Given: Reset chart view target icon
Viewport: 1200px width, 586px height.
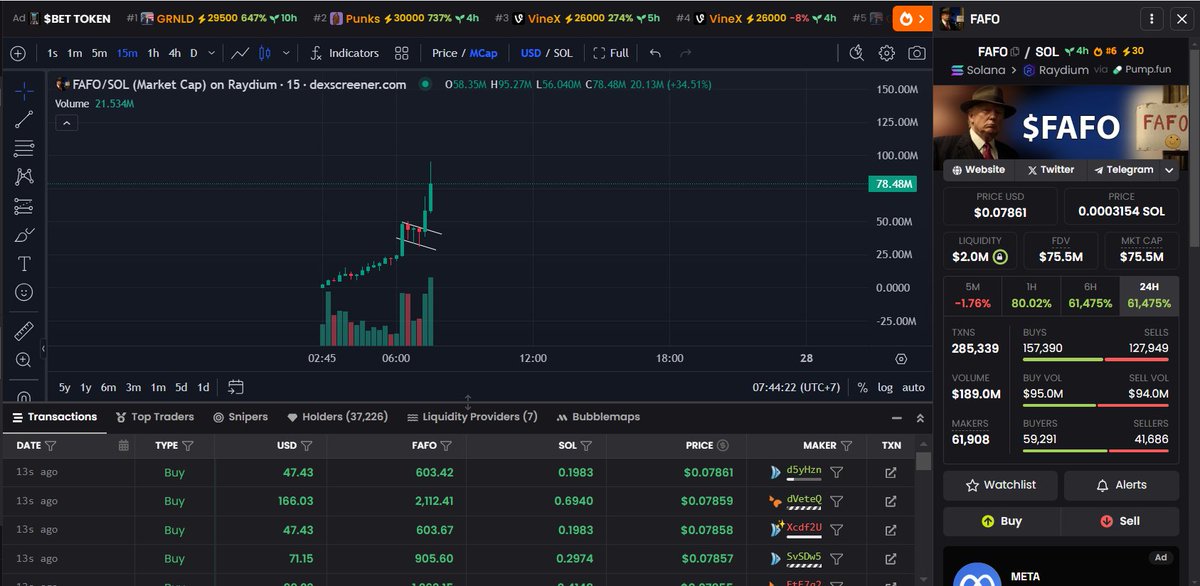Looking at the screenshot, I should (x=901, y=358).
